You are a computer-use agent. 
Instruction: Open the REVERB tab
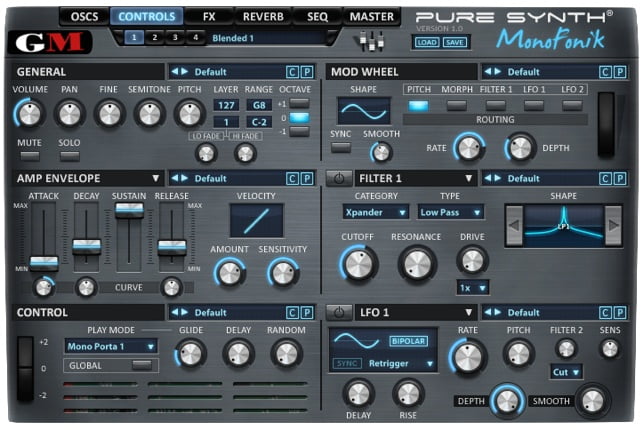pos(261,16)
